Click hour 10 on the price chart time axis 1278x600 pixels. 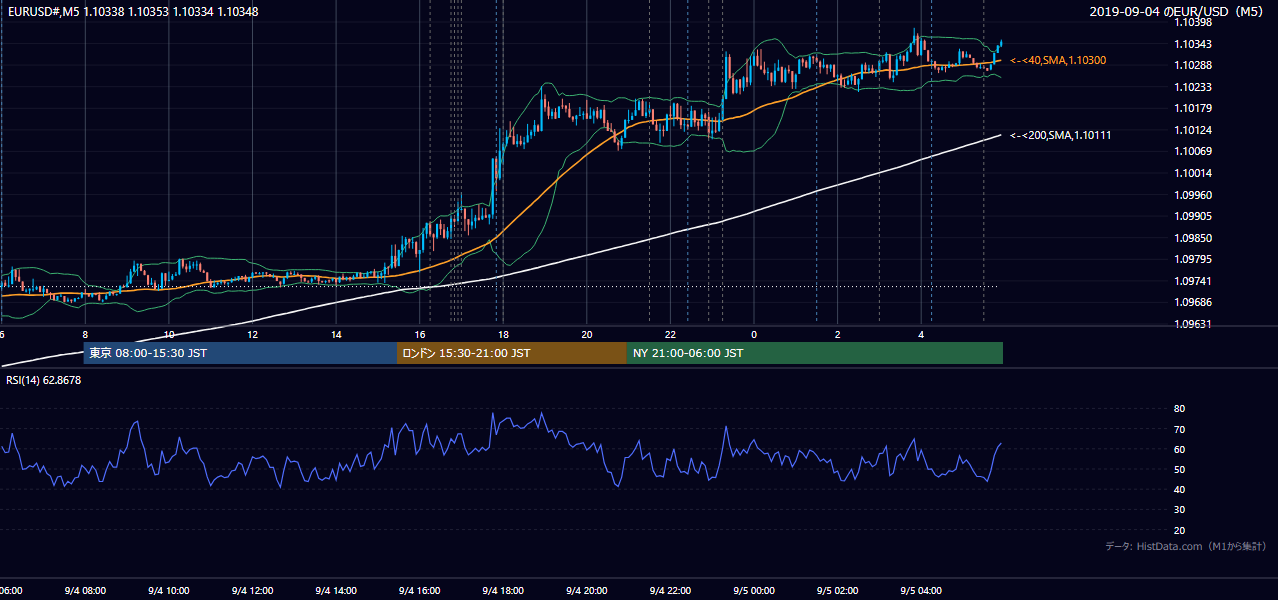click(169, 335)
